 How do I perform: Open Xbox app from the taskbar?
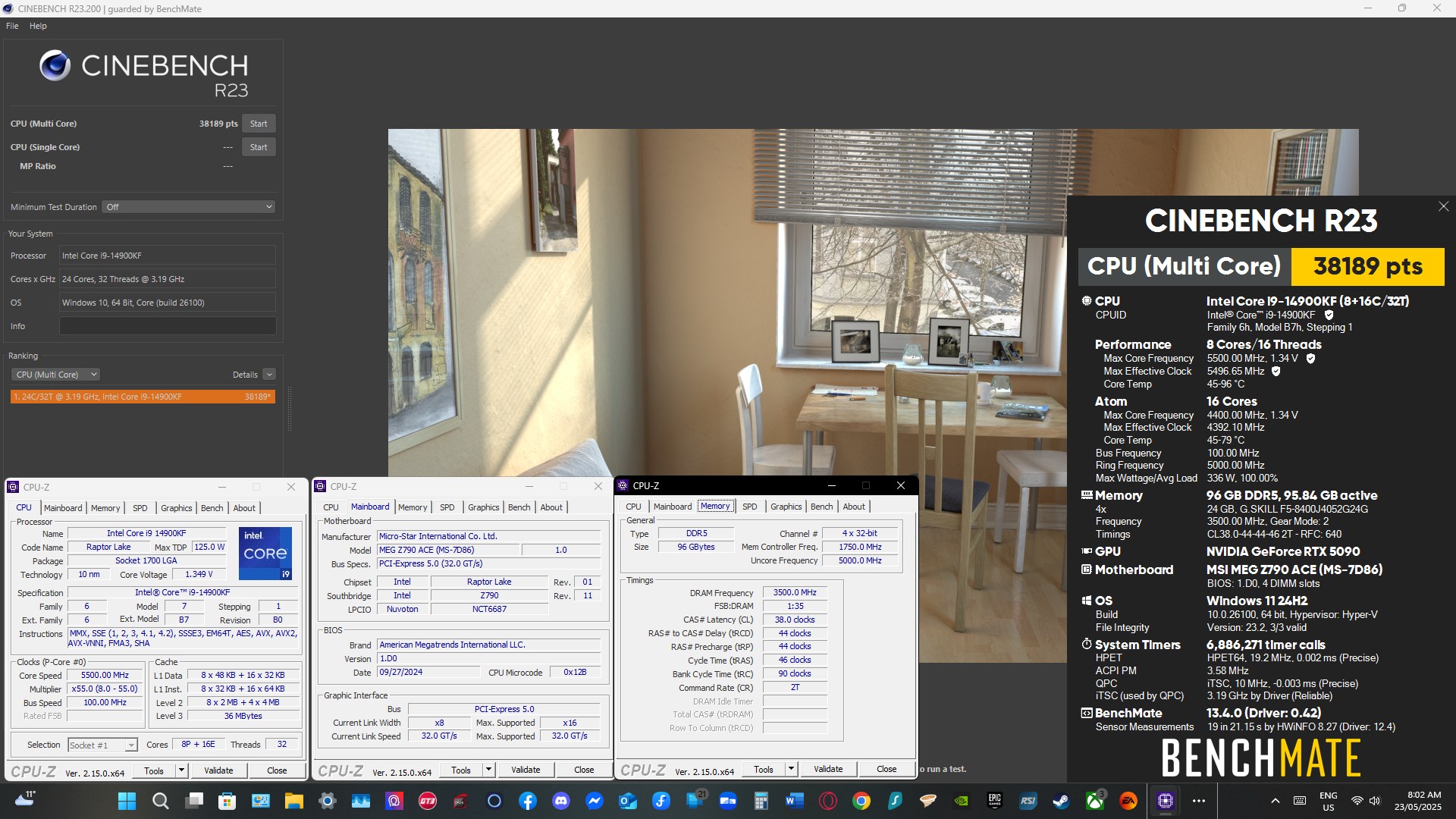pos(1094,801)
